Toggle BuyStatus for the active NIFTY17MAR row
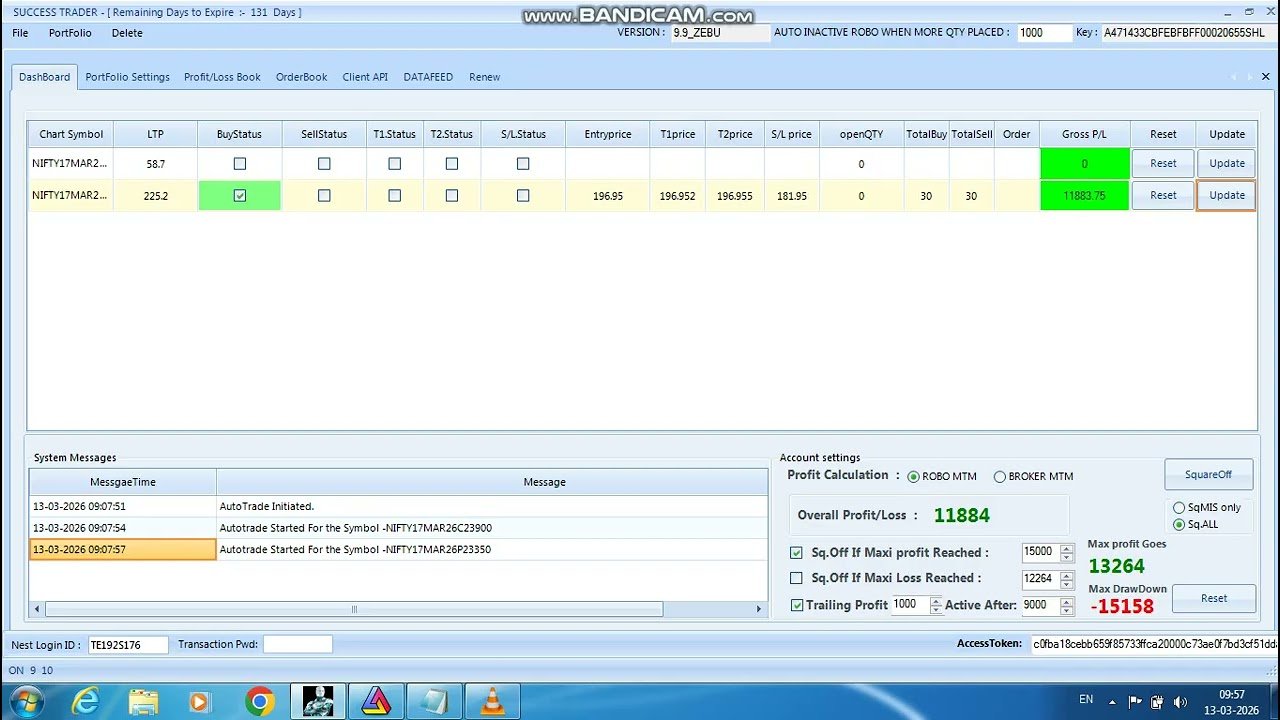 click(x=239, y=195)
